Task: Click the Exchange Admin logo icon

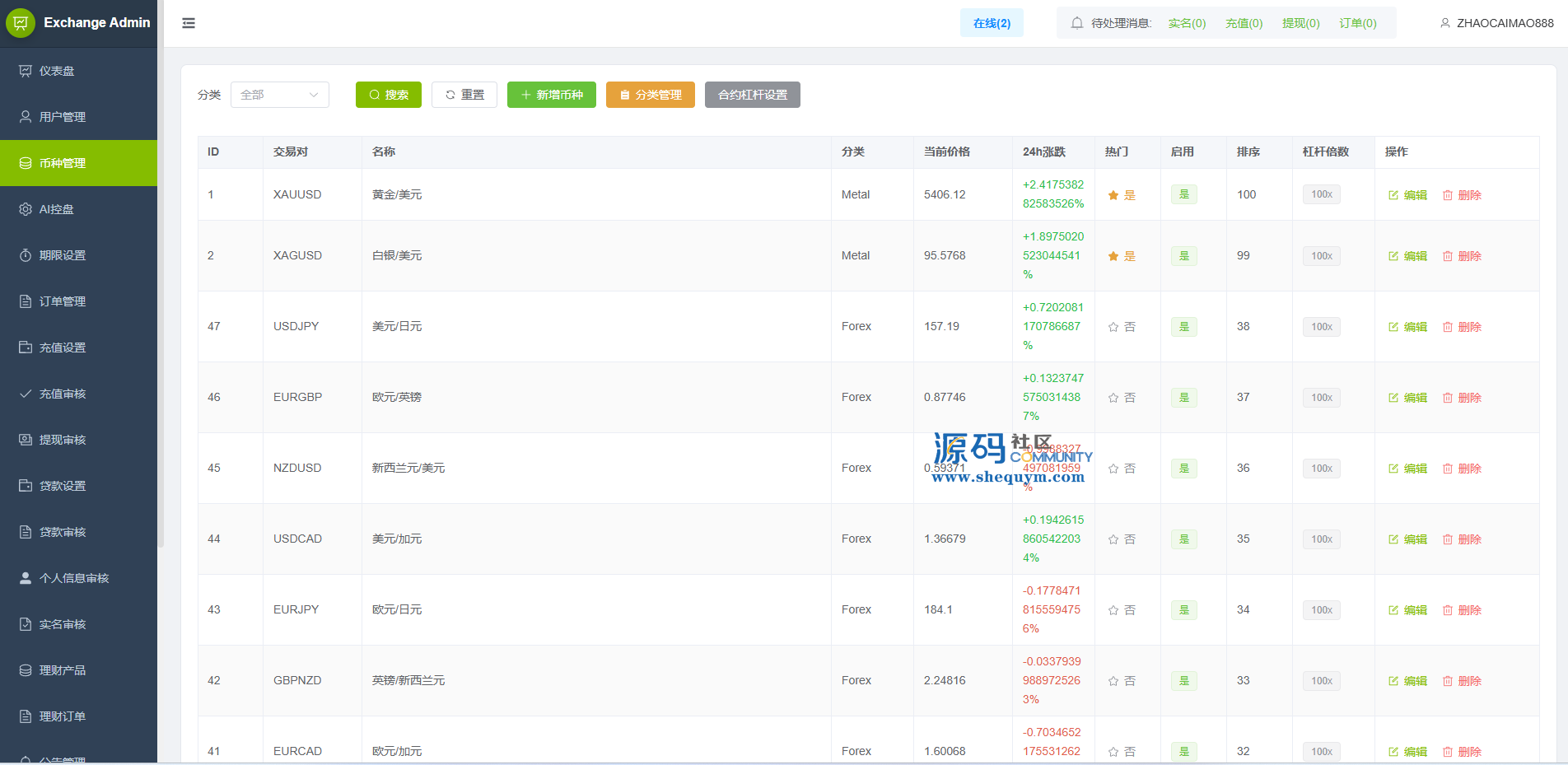Action: coord(21,23)
